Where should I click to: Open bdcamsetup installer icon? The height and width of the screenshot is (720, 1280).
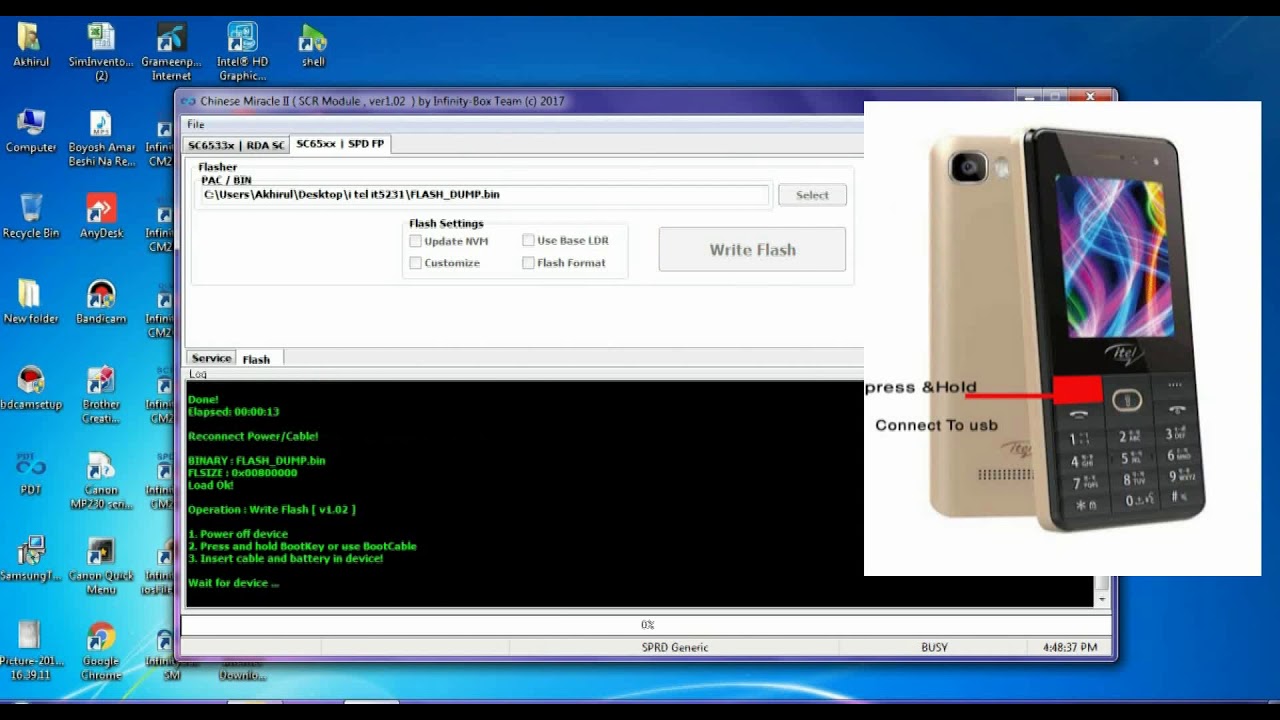[x=31, y=388]
